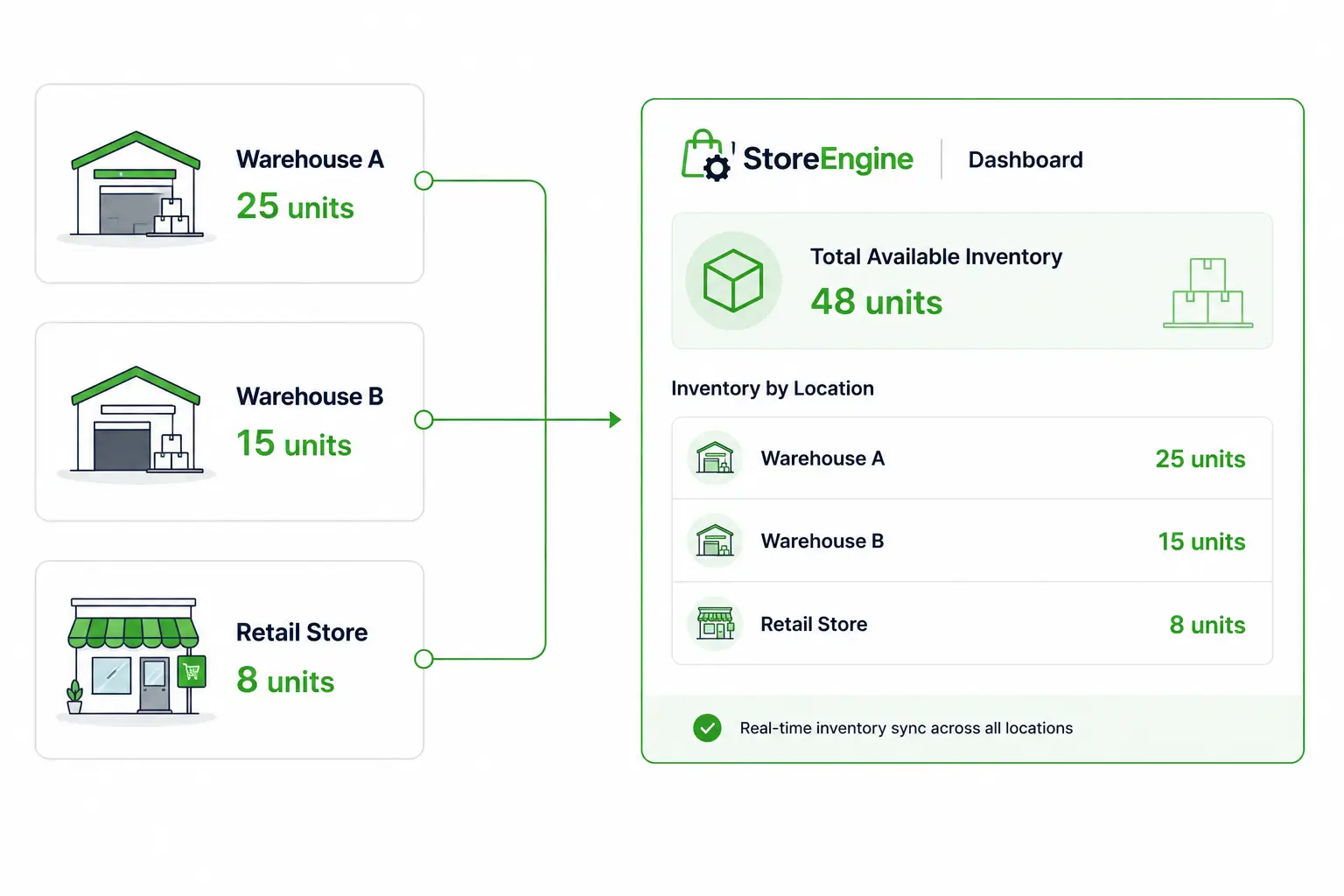Click the StoreEngine shopping bag logo icon
Viewport: 1344px width, 896px height.
coord(707,156)
